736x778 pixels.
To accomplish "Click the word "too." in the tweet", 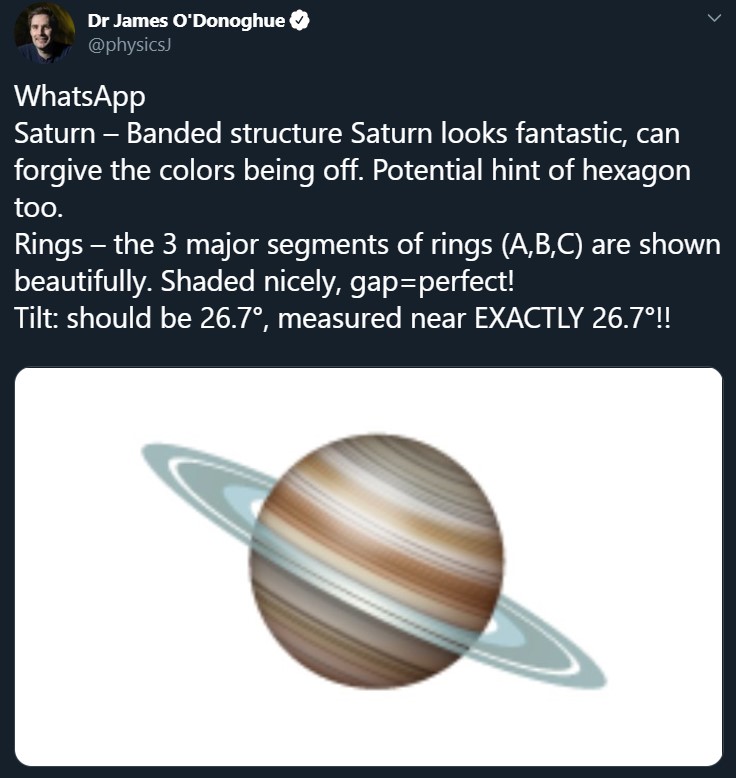I will [x=36, y=208].
